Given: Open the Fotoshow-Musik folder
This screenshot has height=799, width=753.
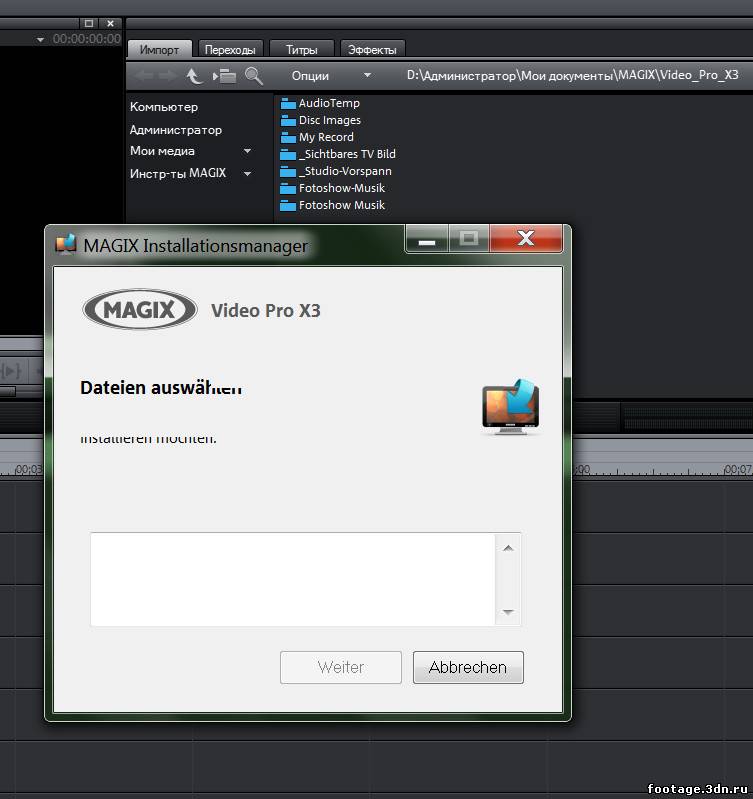Looking at the screenshot, I should [x=333, y=188].
